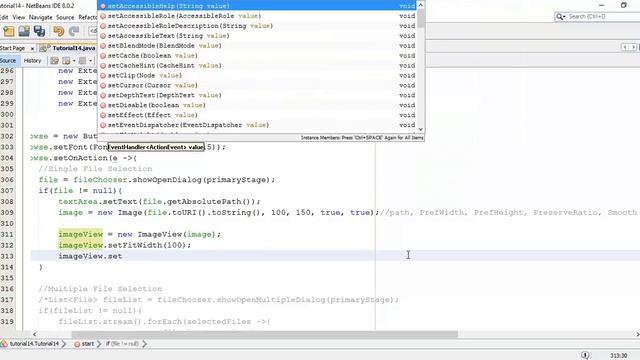
Task: Click the notifications icon in status bar
Action: pyautogui.click(x=585, y=355)
